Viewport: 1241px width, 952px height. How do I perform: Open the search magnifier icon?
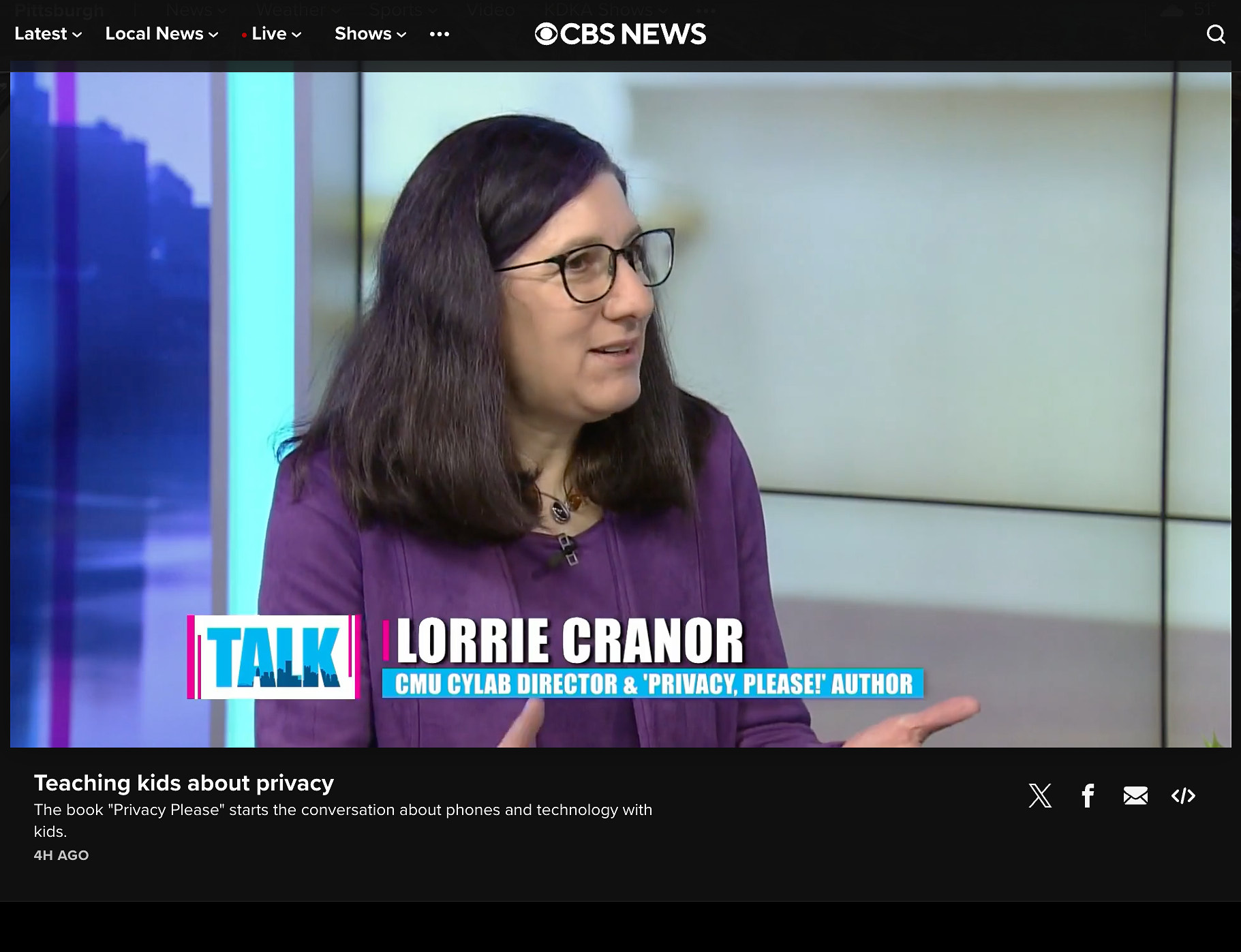coord(1216,34)
